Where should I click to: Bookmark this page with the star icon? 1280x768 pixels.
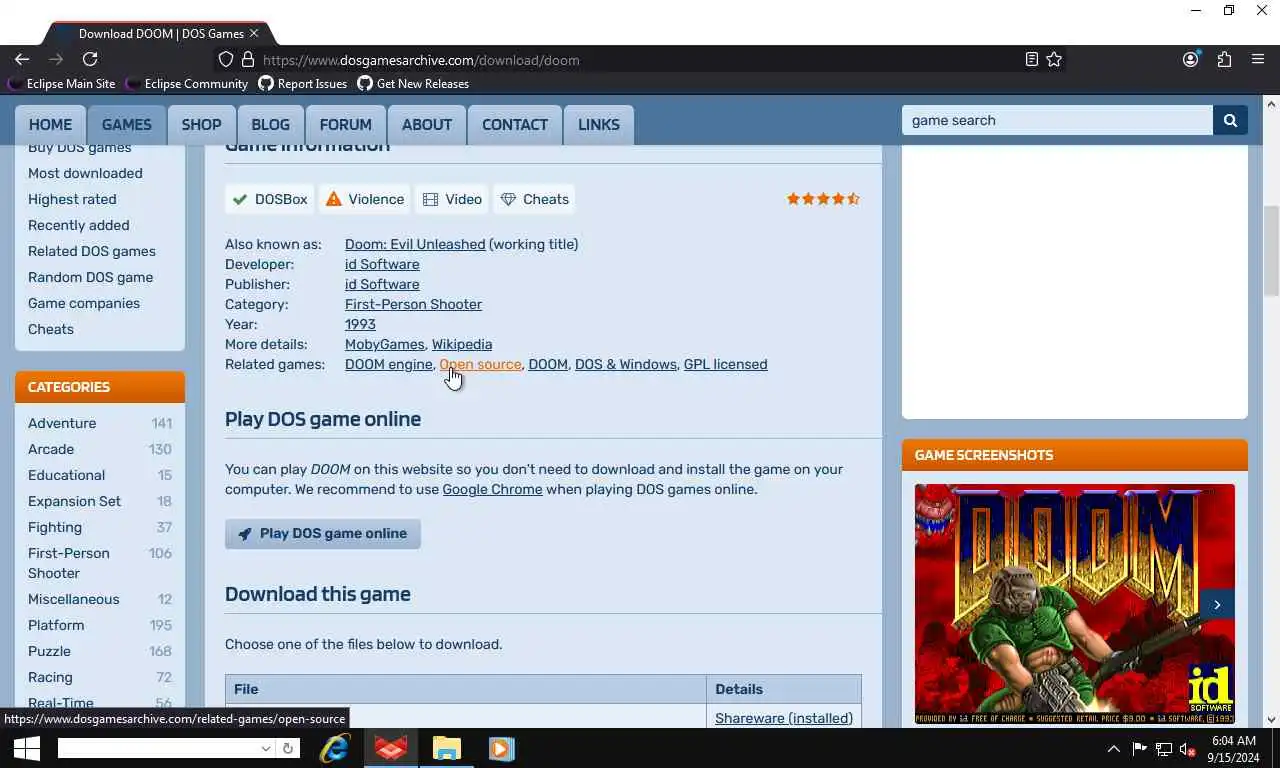1054,59
